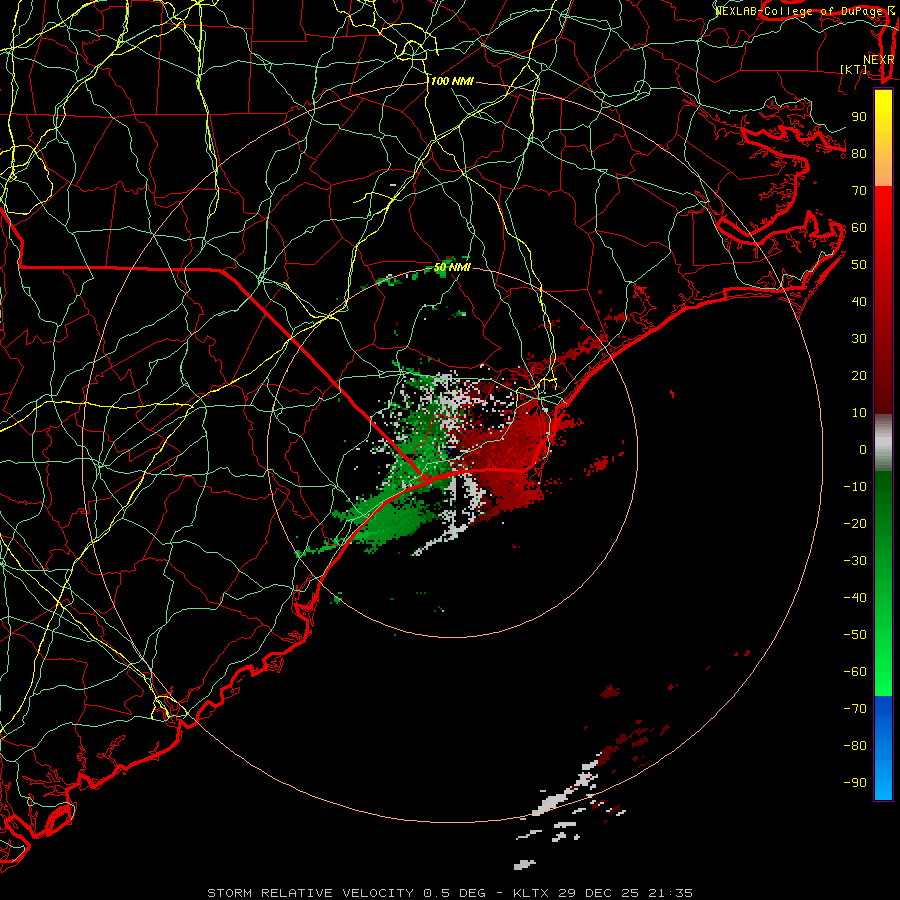Click the gray zero-velocity segment of the color bar
The width and height of the screenshot is (900, 900).
[883, 443]
